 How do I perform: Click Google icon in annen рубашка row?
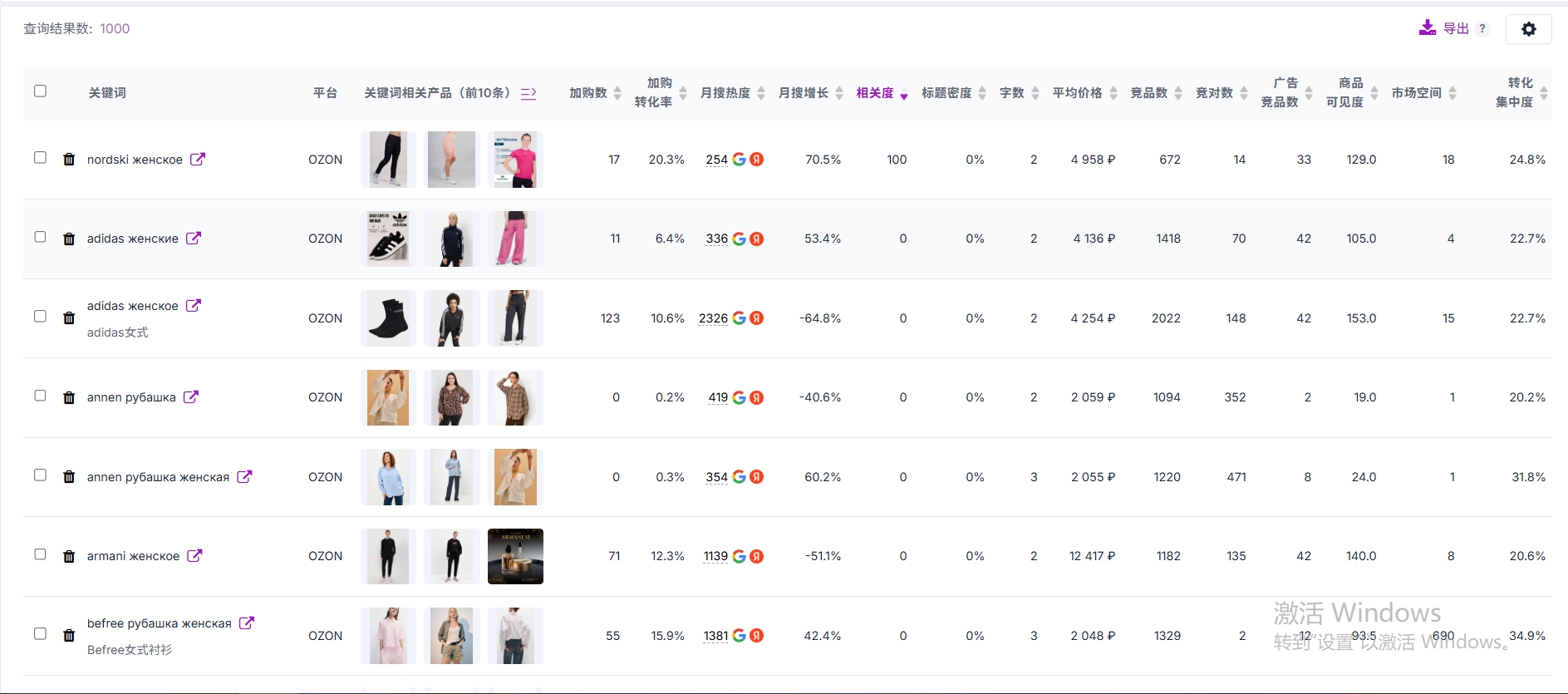pyautogui.click(x=739, y=397)
